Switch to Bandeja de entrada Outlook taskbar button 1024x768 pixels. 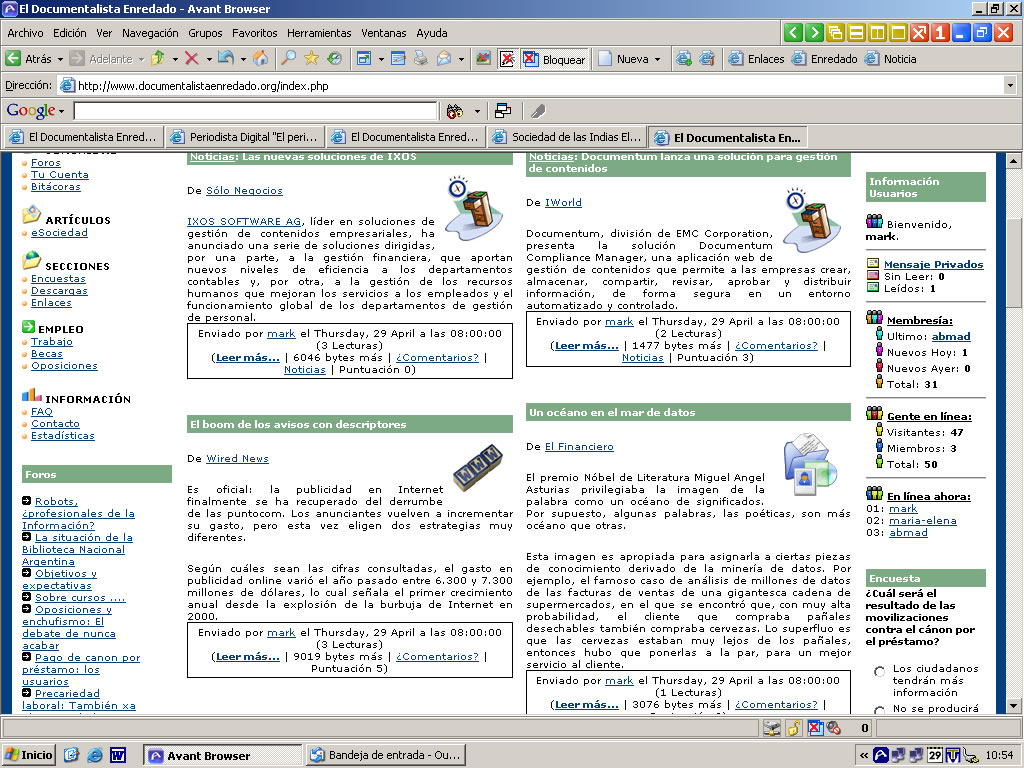click(x=386, y=756)
